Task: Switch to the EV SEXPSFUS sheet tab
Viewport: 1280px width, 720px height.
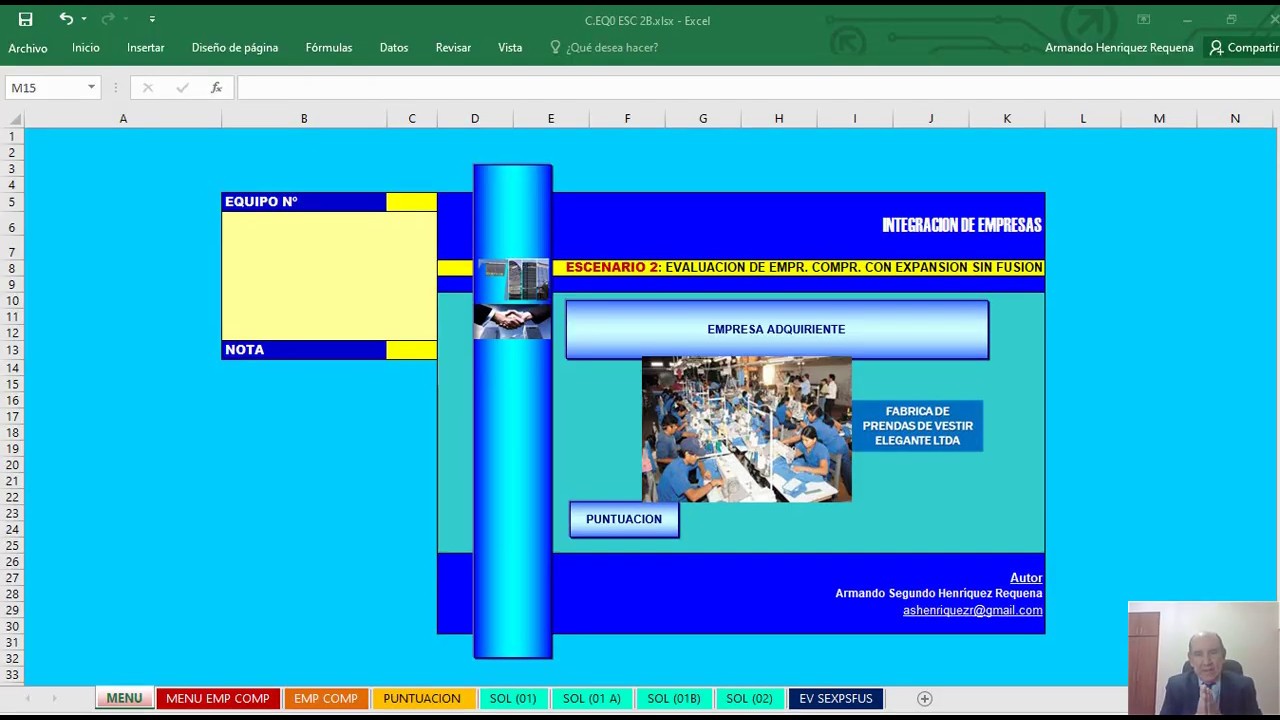Action: tap(835, 698)
